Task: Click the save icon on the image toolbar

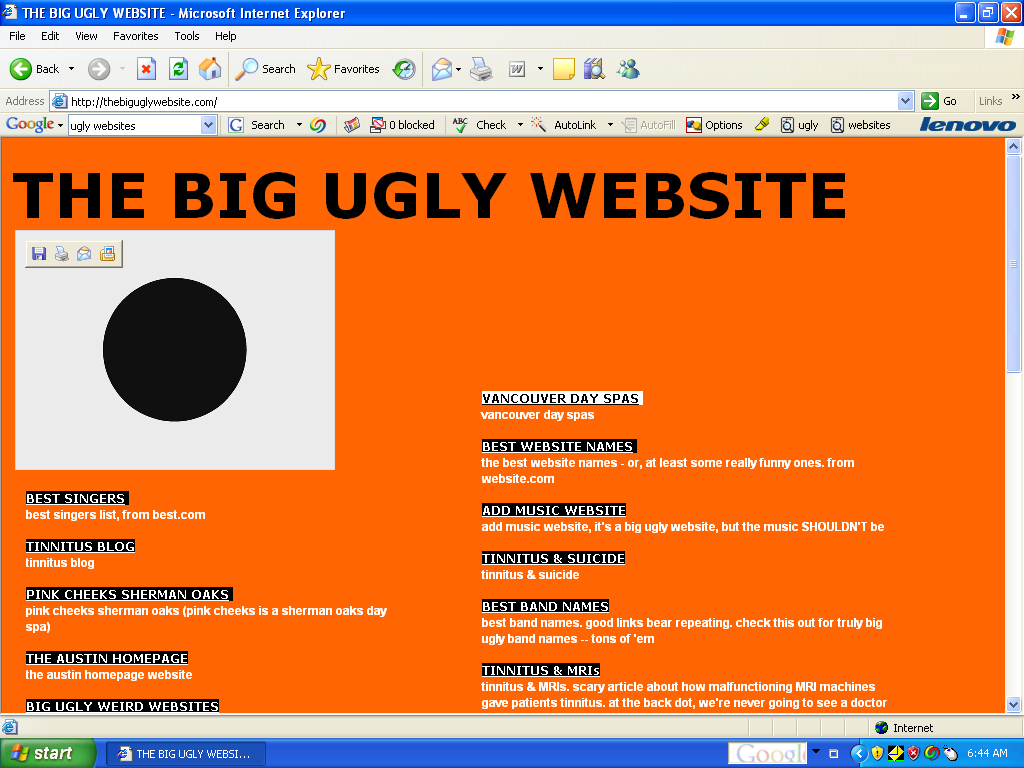Action: (39, 254)
